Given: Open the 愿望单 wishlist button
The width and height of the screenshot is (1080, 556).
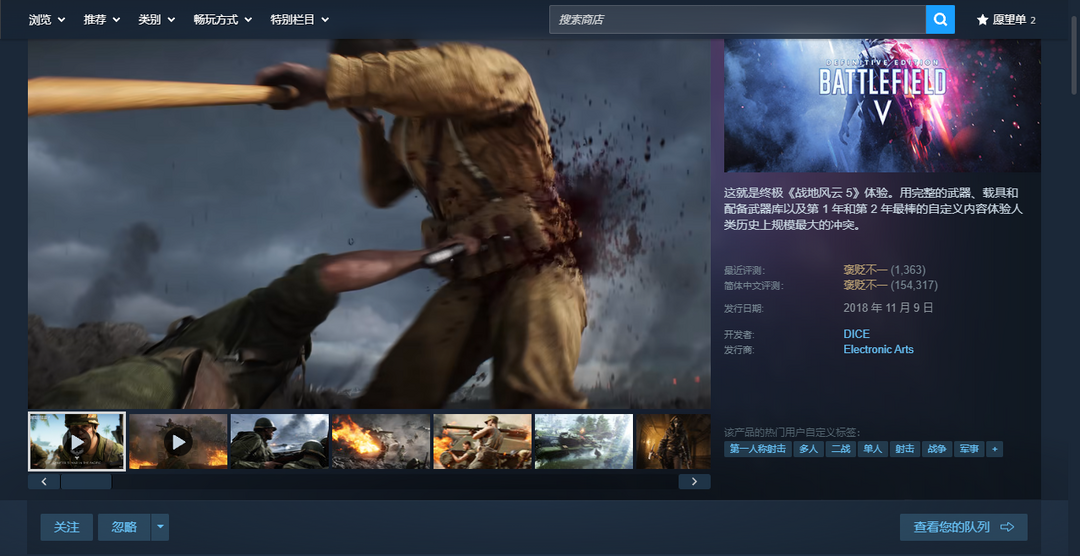Looking at the screenshot, I should [x=1006, y=20].
